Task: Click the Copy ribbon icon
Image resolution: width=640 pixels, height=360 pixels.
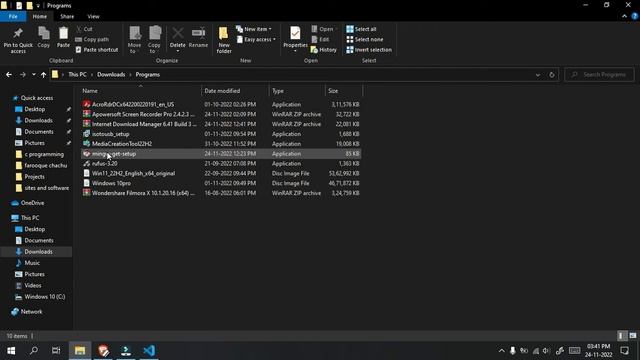Action: click(44, 38)
